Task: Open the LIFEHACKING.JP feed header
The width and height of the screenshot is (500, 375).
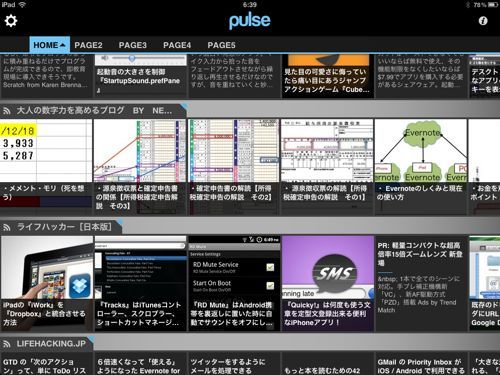Action: coord(47,344)
